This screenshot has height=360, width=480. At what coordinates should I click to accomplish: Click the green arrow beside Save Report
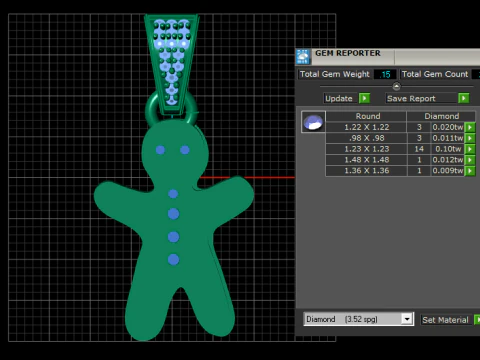463,98
